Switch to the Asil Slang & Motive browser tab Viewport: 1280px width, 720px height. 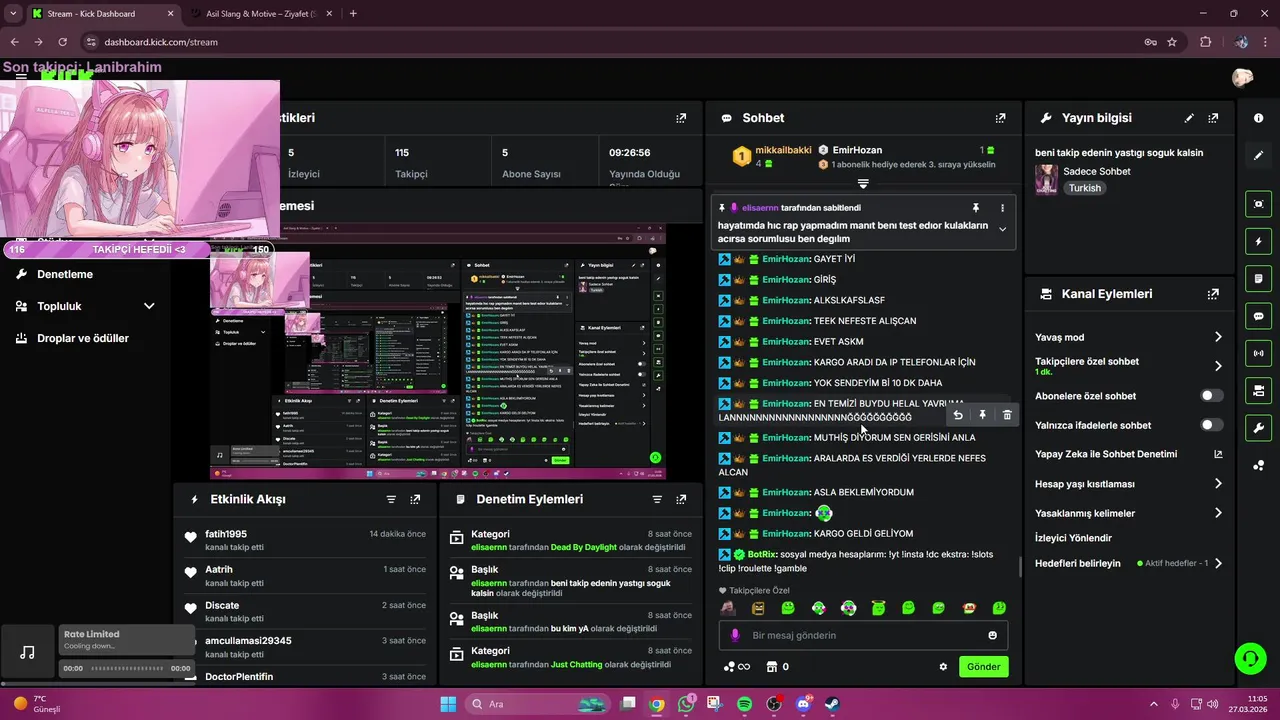[x=259, y=14]
